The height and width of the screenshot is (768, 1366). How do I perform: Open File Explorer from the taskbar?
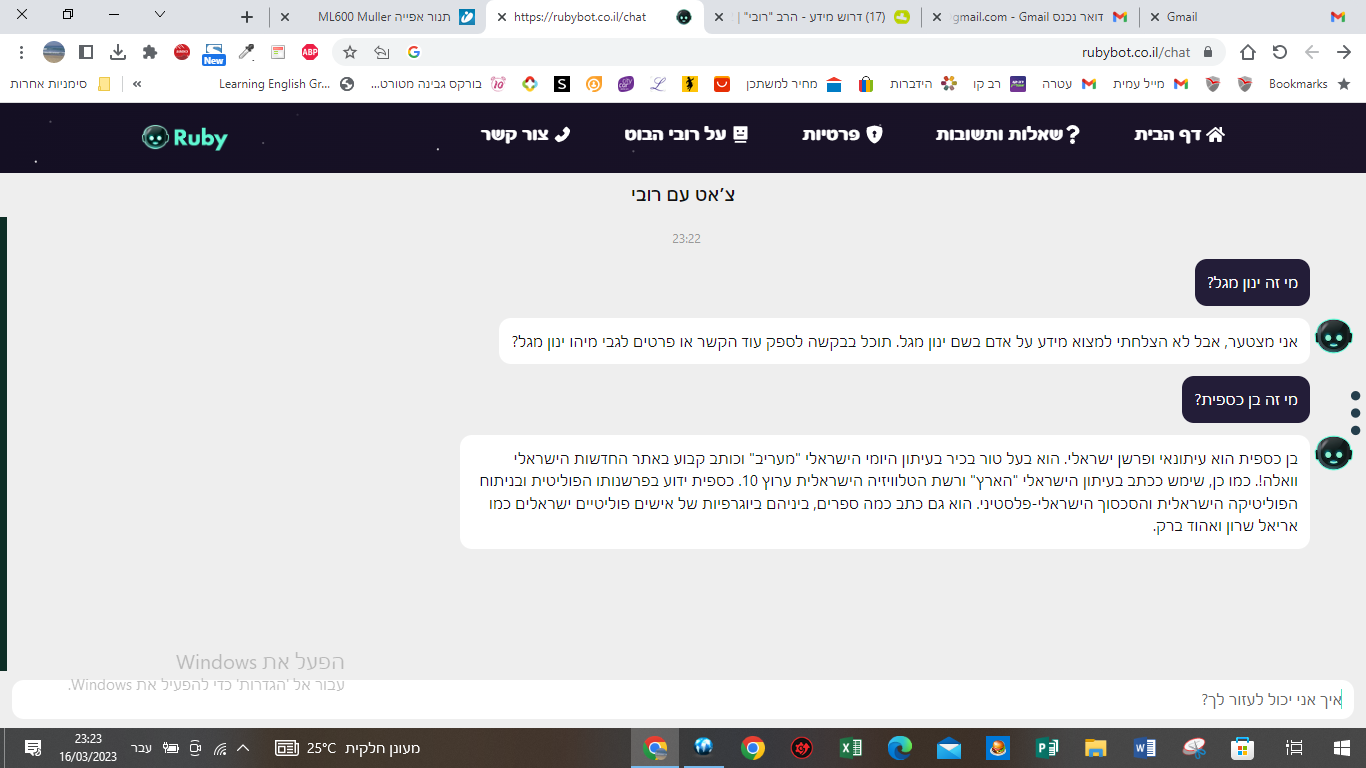[x=1096, y=748]
